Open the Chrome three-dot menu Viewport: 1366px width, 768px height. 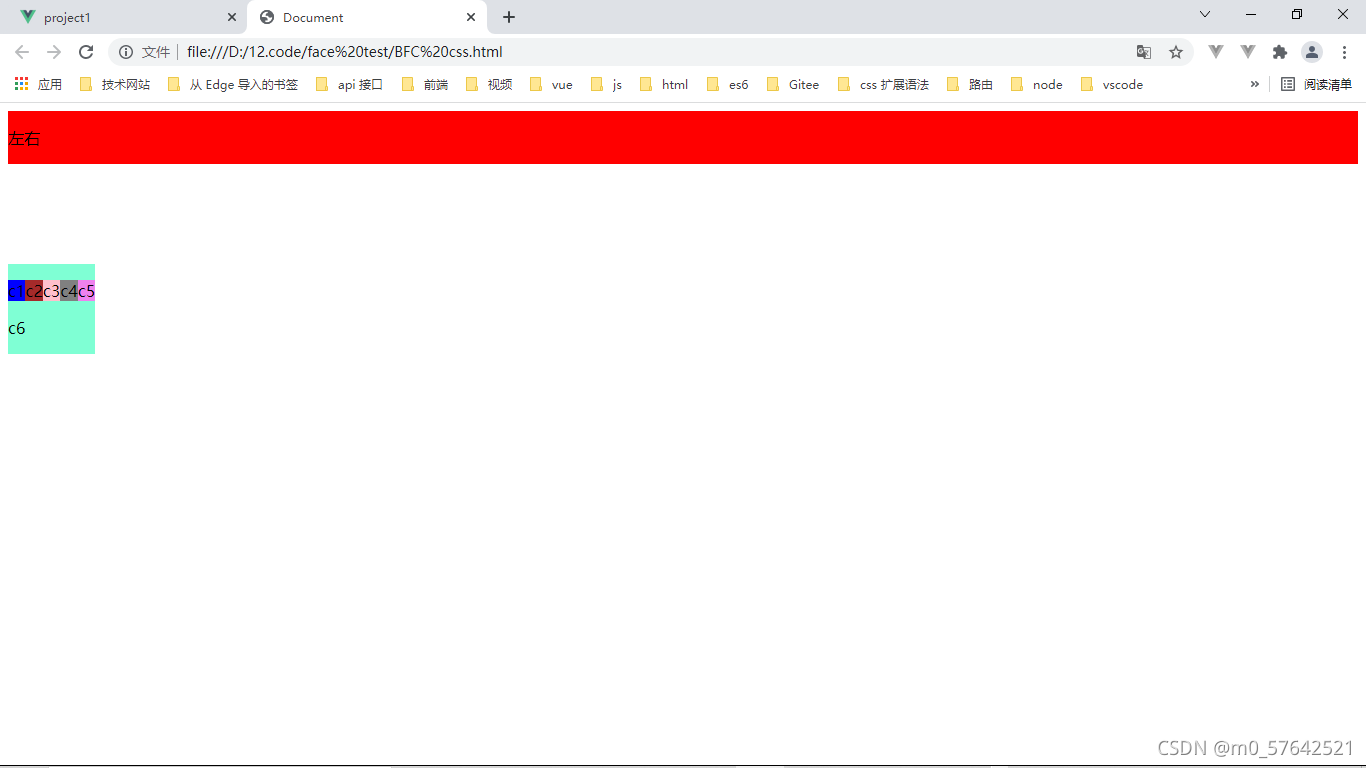click(1345, 51)
